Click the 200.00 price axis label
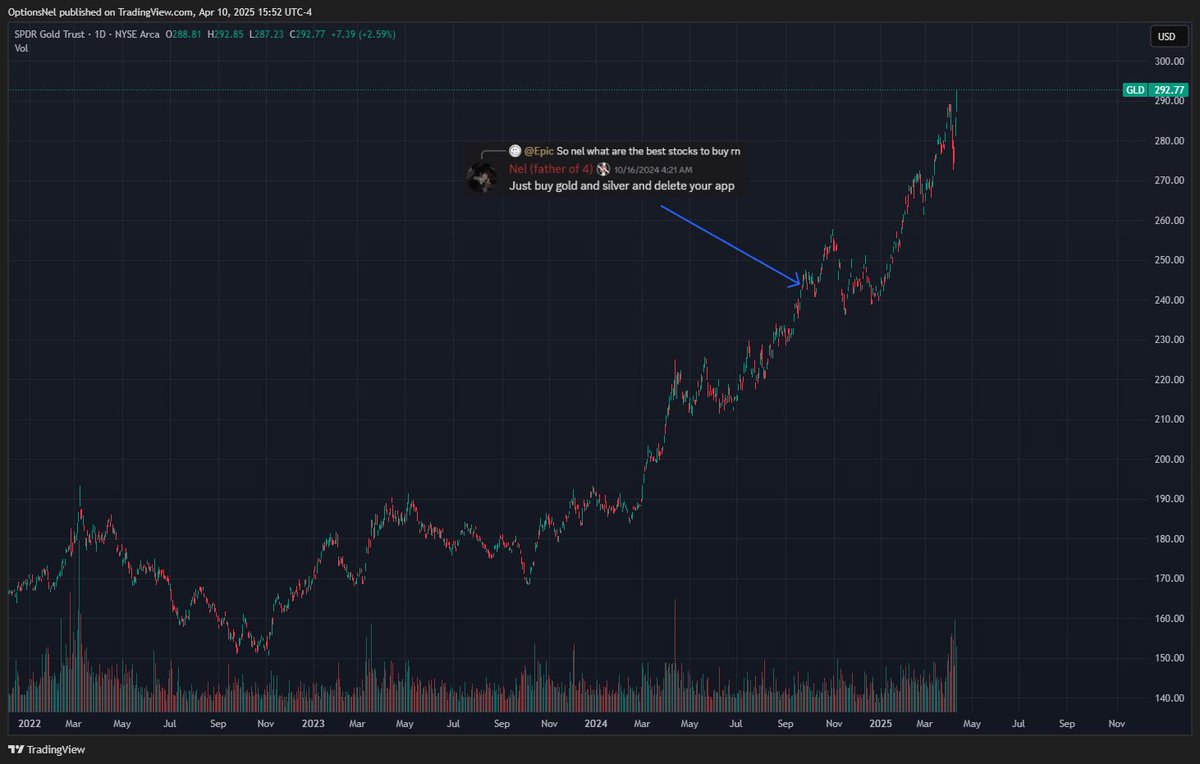Image resolution: width=1200 pixels, height=764 pixels. 1169,459
